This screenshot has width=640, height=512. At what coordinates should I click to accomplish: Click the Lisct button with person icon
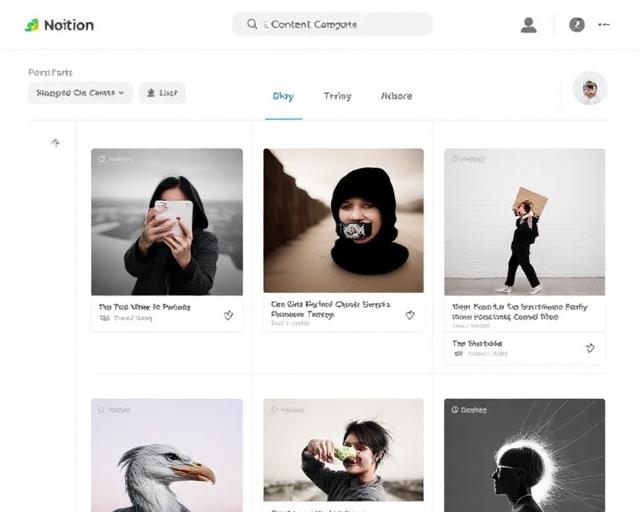point(162,93)
